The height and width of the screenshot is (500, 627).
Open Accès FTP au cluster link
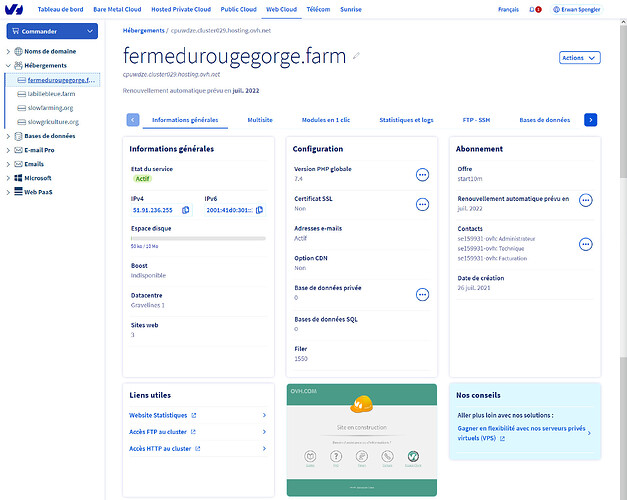[158, 432]
